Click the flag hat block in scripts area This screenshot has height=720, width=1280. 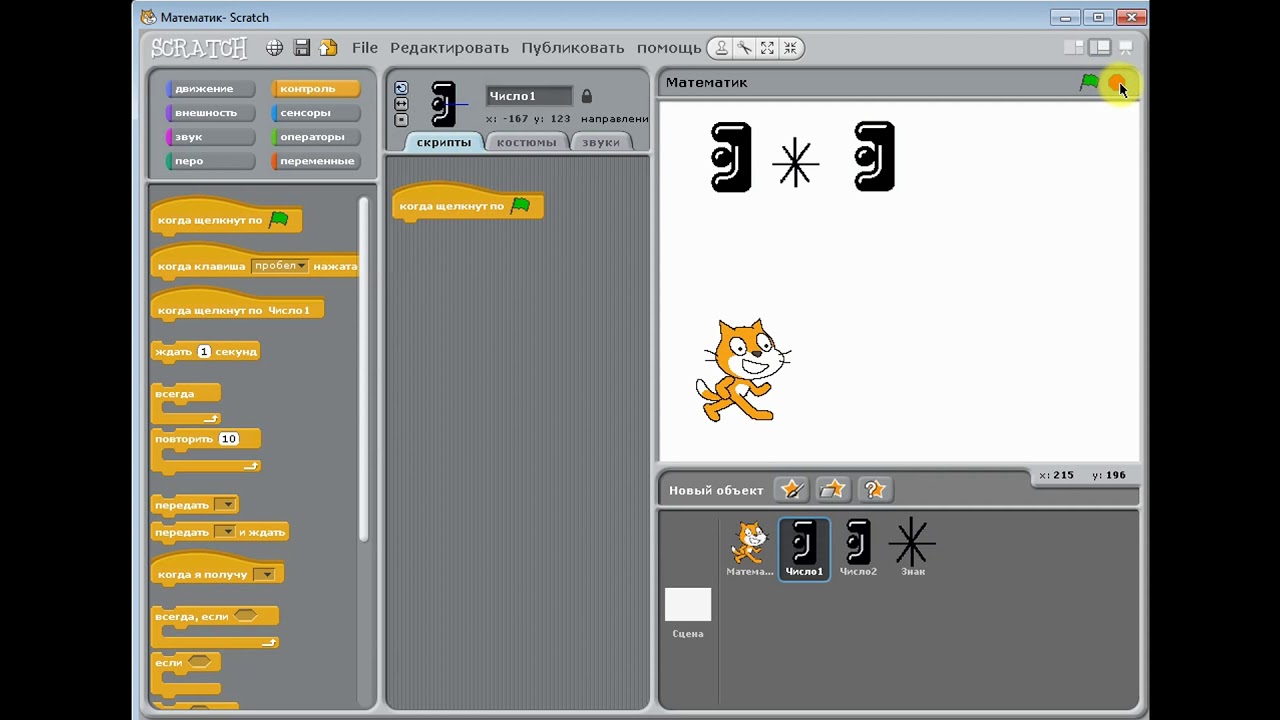[468, 204]
